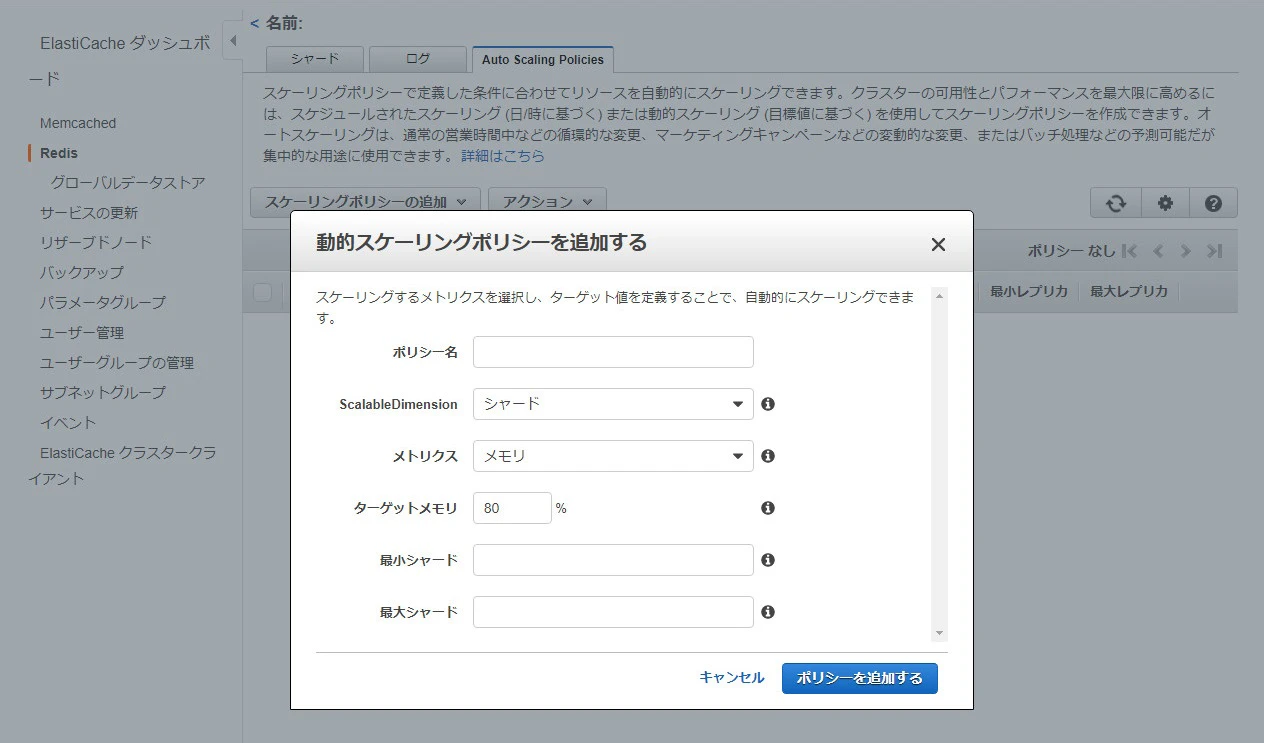Click the 最大シャード input field
Image resolution: width=1264 pixels, height=743 pixels.
coord(613,612)
